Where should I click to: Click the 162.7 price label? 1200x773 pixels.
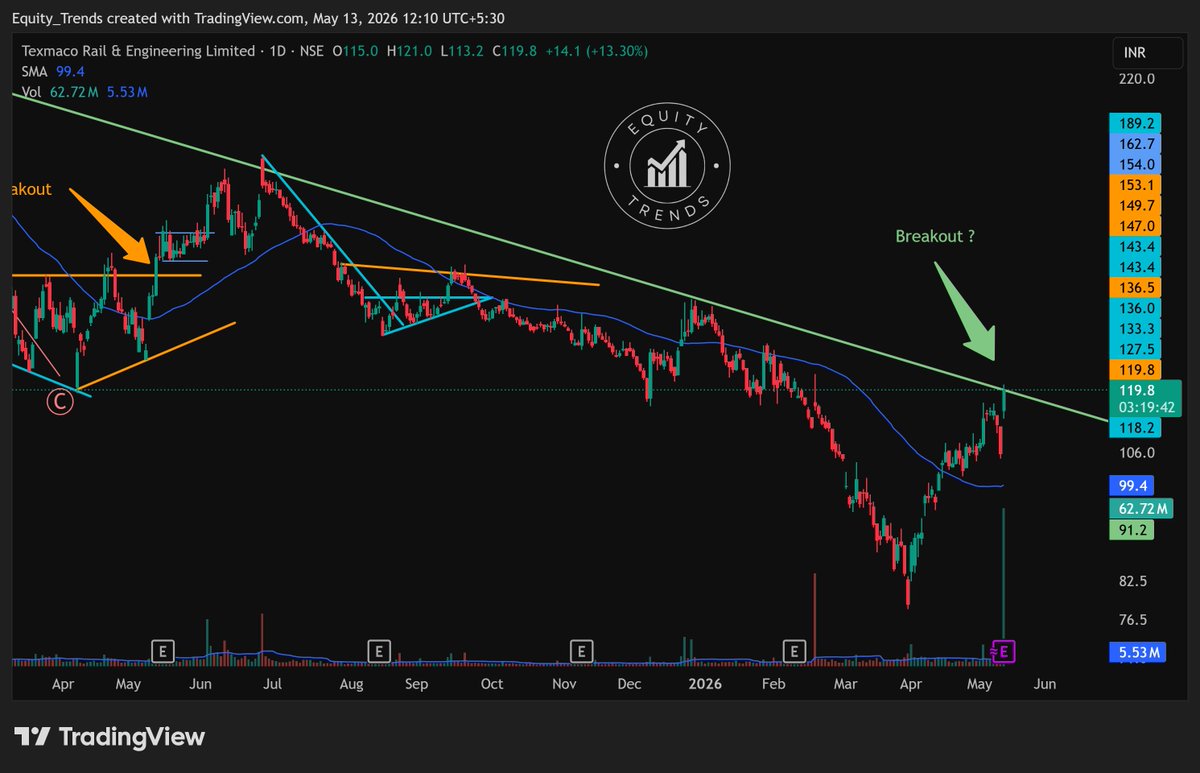[1138, 144]
